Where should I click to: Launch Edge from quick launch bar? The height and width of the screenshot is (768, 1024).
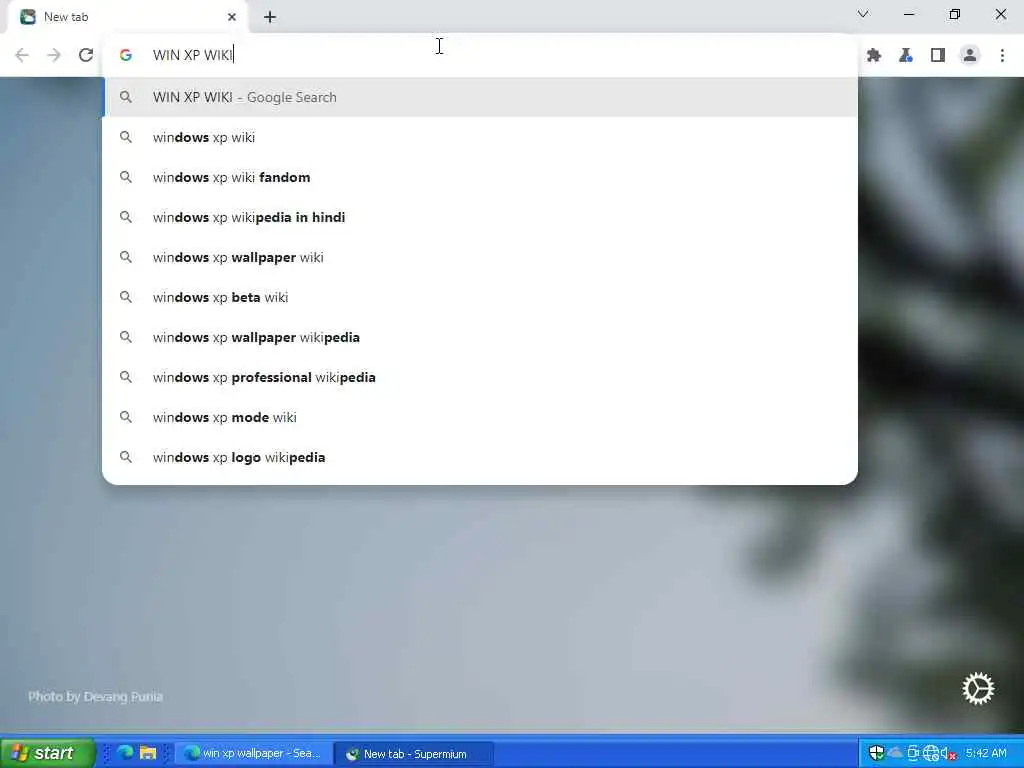tap(125, 753)
